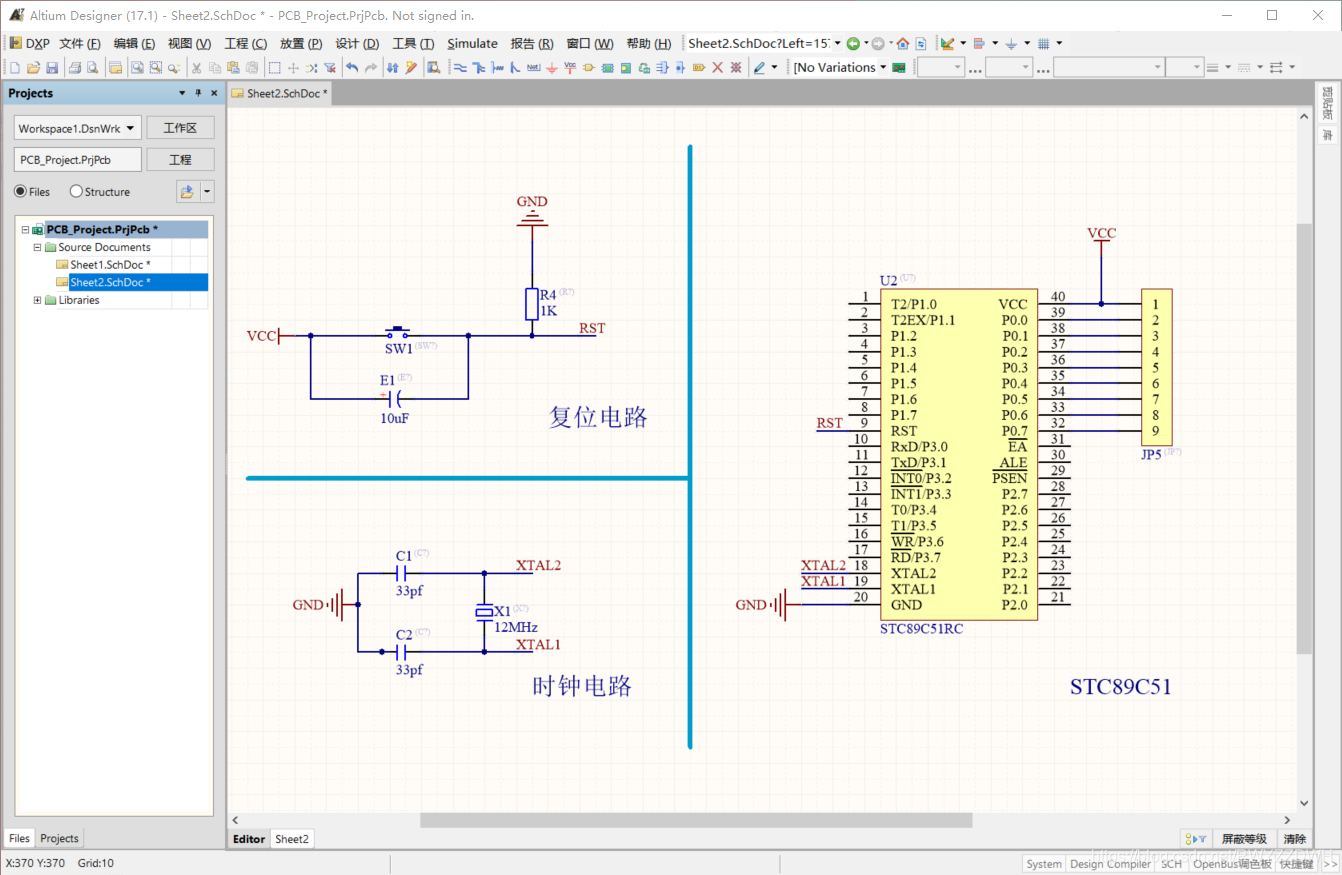Expand the Libraries tree node
The image size is (1342, 875).
38,300
